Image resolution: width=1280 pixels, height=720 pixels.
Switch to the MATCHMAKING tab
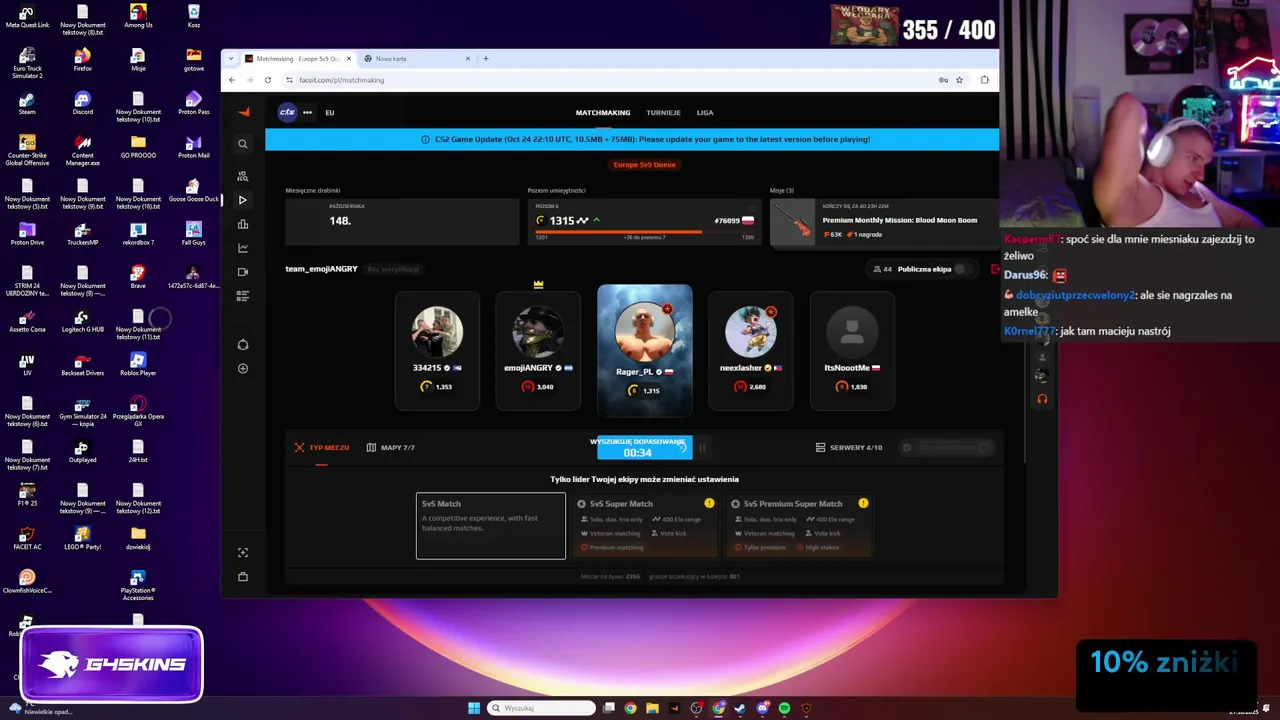pos(603,113)
